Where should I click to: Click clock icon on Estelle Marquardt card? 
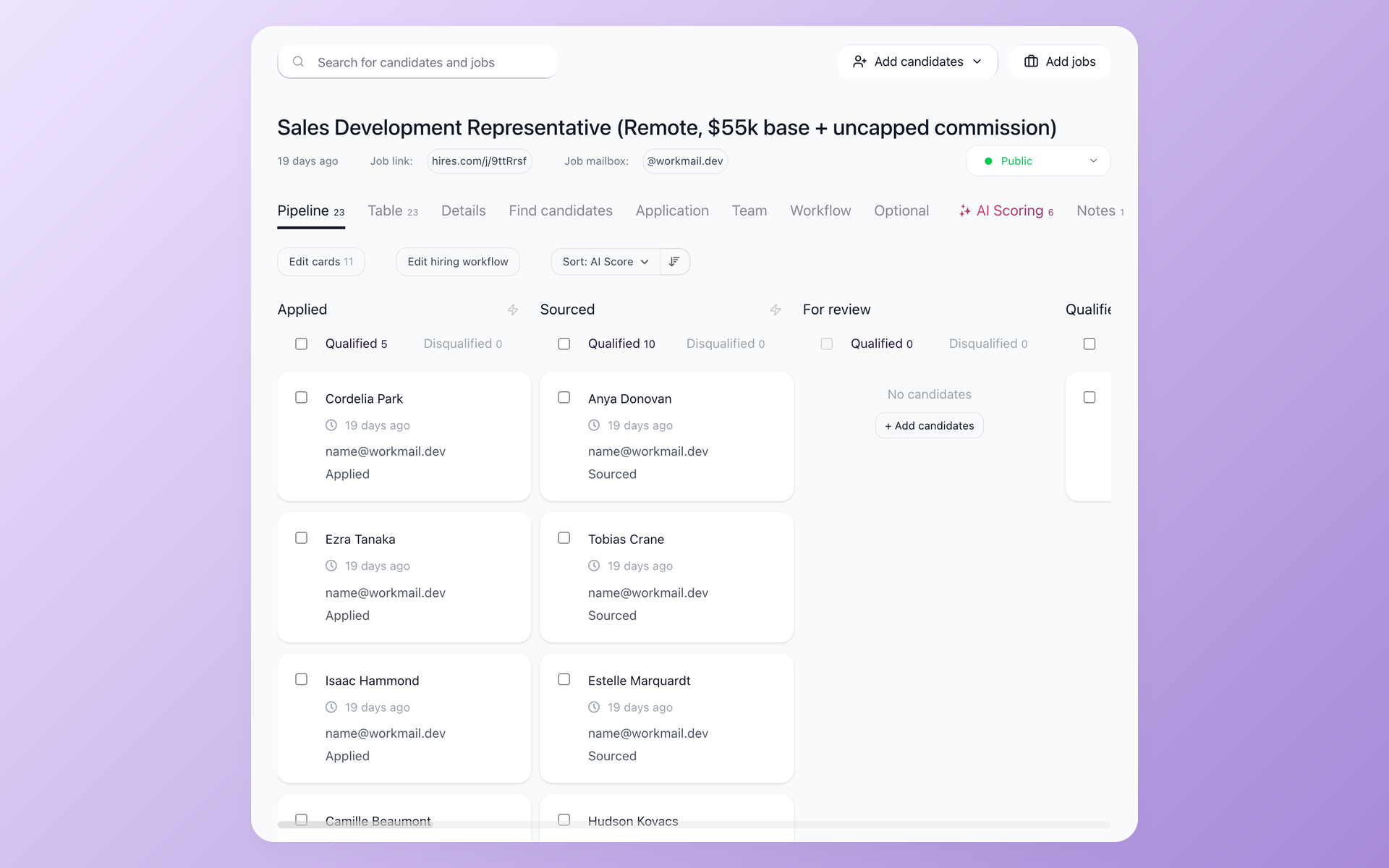[x=594, y=707]
